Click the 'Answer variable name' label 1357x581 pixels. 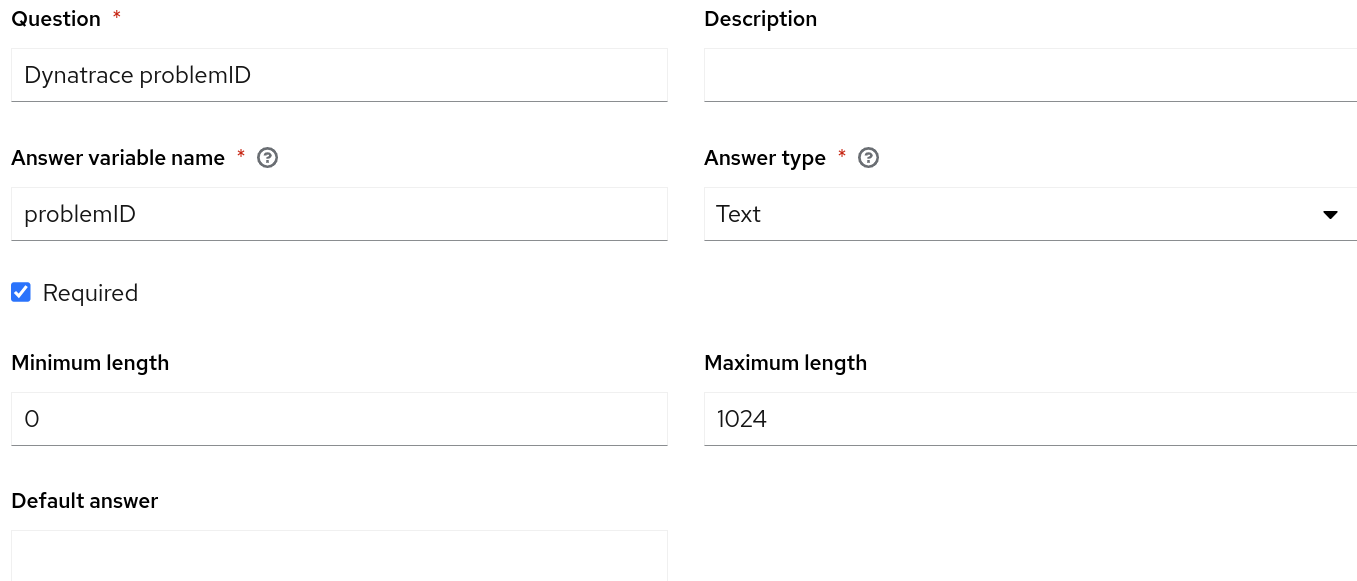pyautogui.click(x=118, y=158)
